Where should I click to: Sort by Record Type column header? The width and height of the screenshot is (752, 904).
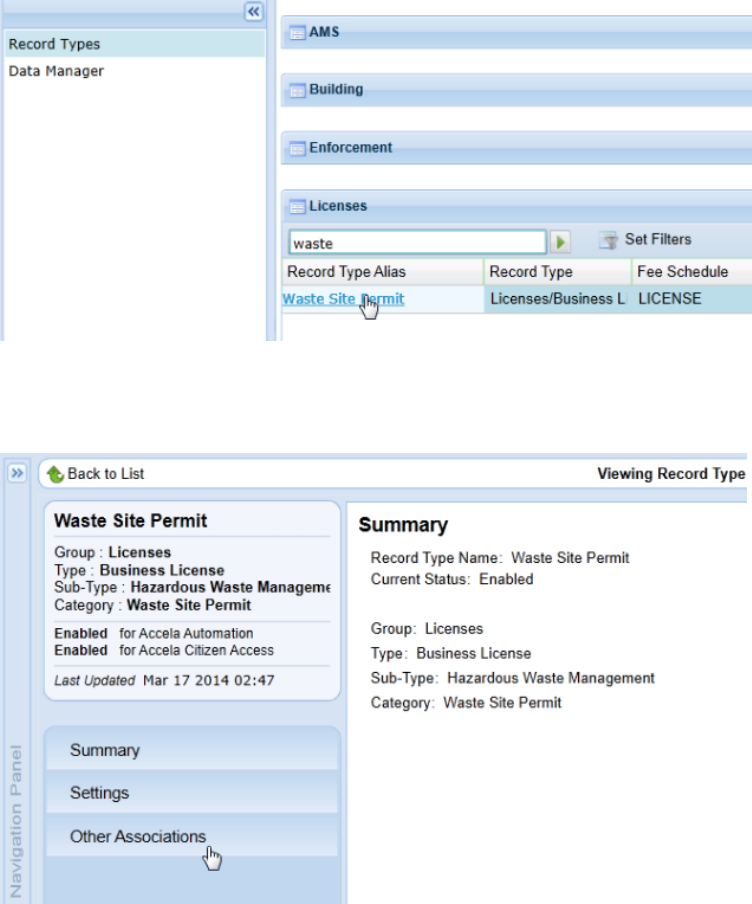point(558,272)
